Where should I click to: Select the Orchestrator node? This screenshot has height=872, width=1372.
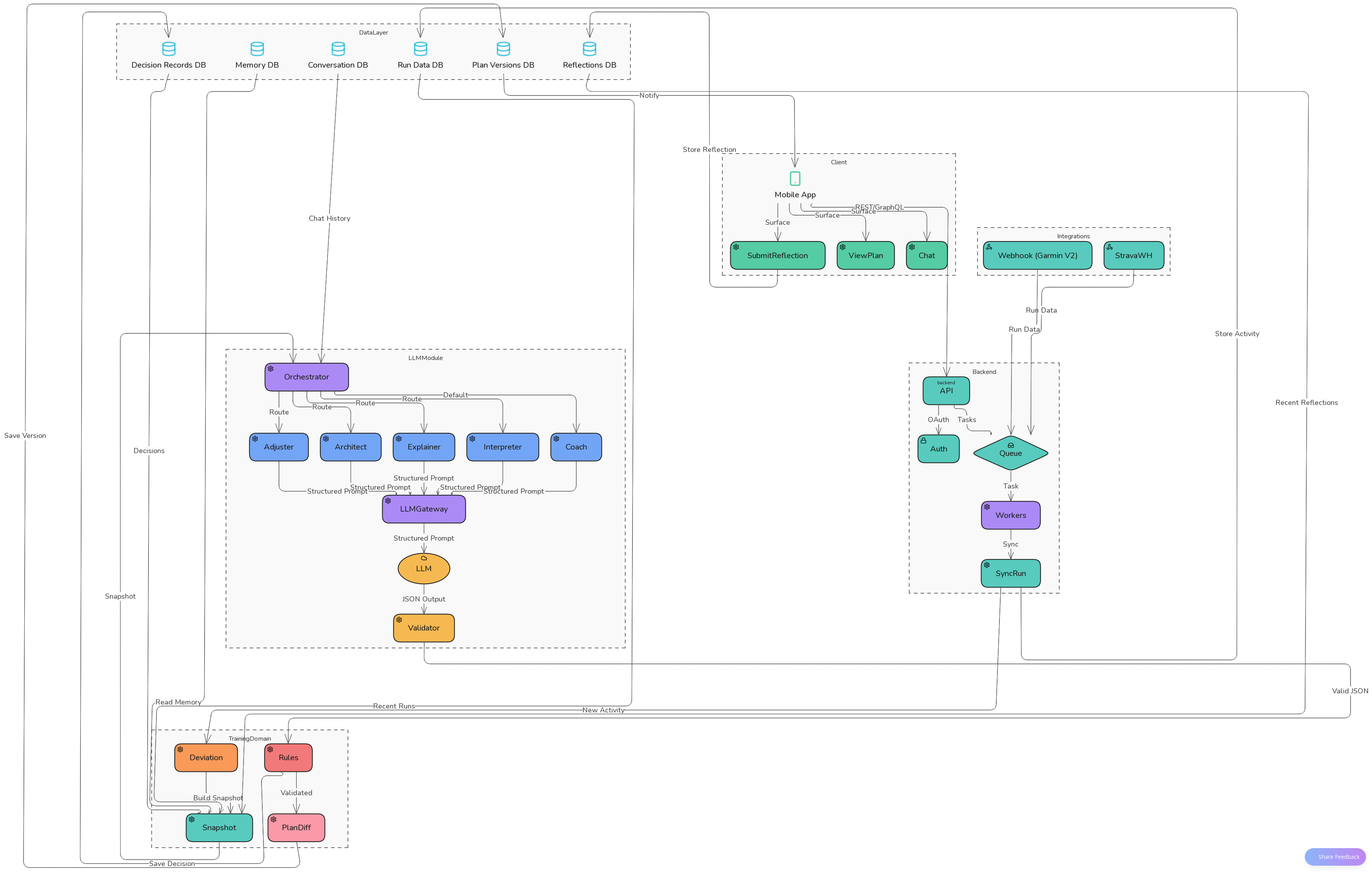pyautogui.click(x=306, y=377)
